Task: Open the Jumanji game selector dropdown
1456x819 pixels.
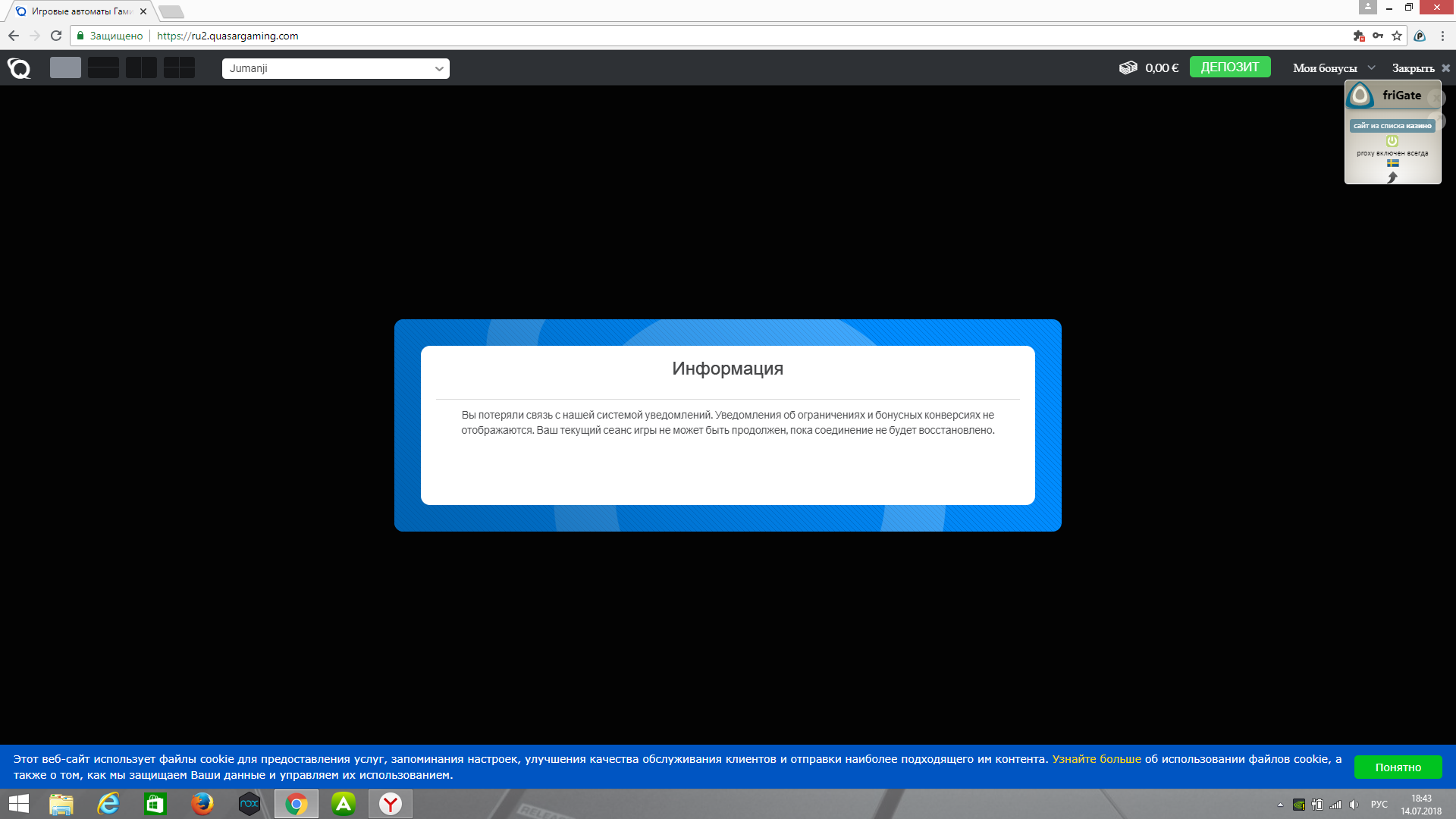Action: [335, 68]
